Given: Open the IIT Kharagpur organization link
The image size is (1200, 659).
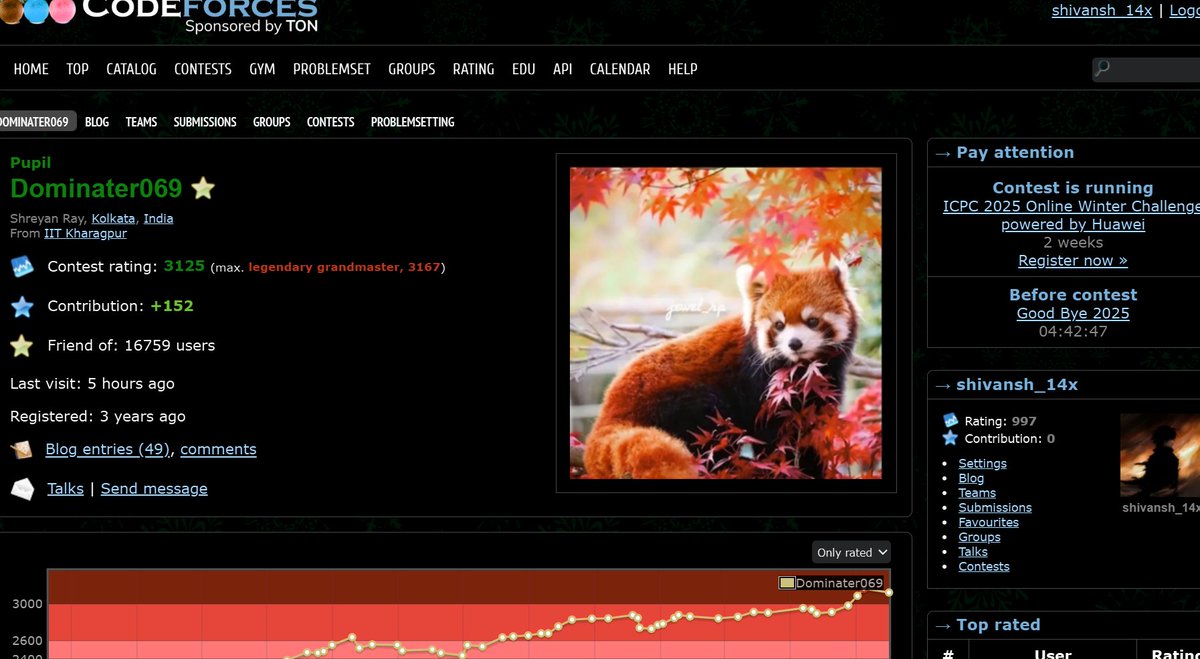Looking at the screenshot, I should click(x=85, y=233).
